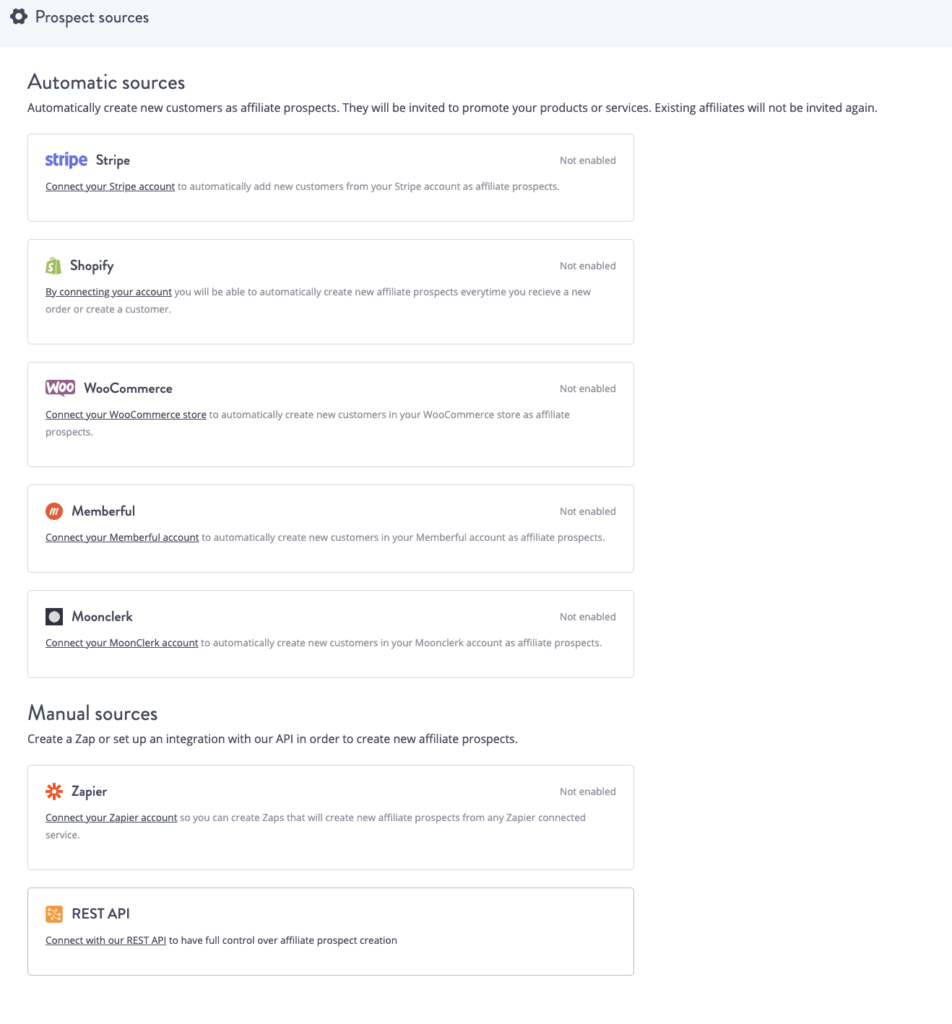Screen dimensions: 952x1024
Task: Click Not enabled status next to Zapier
Action: click(x=588, y=791)
